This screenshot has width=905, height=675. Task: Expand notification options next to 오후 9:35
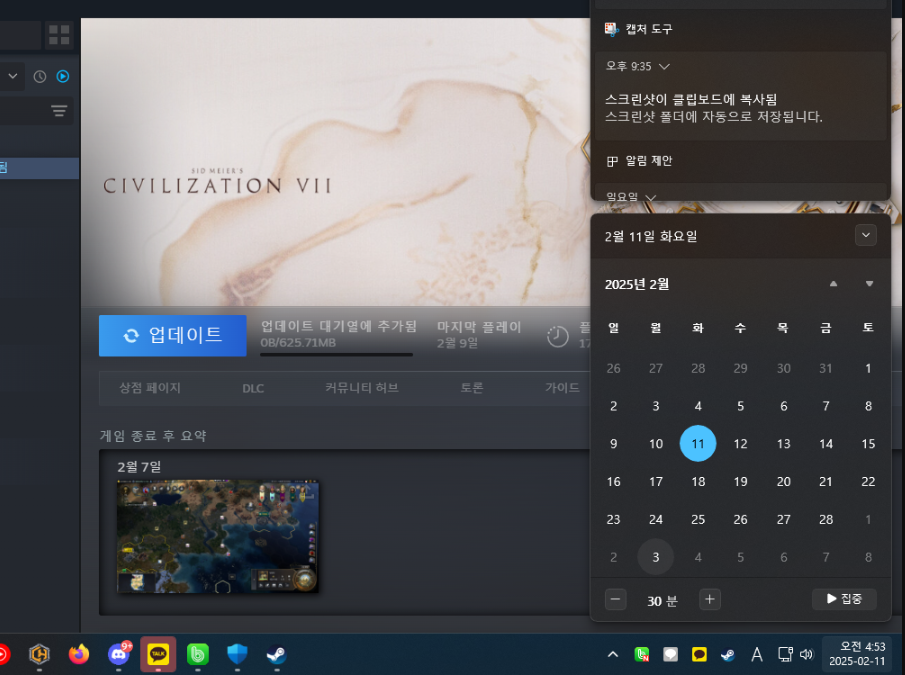[x=665, y=66]
